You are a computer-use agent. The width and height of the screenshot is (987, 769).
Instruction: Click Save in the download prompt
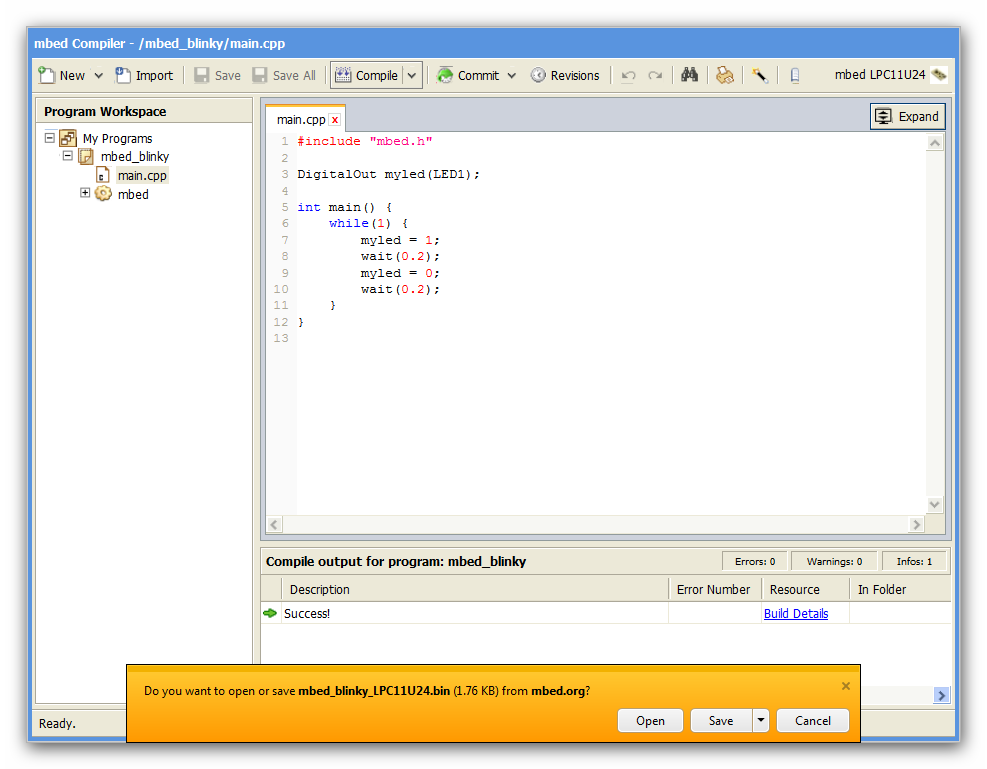(720, 721)
